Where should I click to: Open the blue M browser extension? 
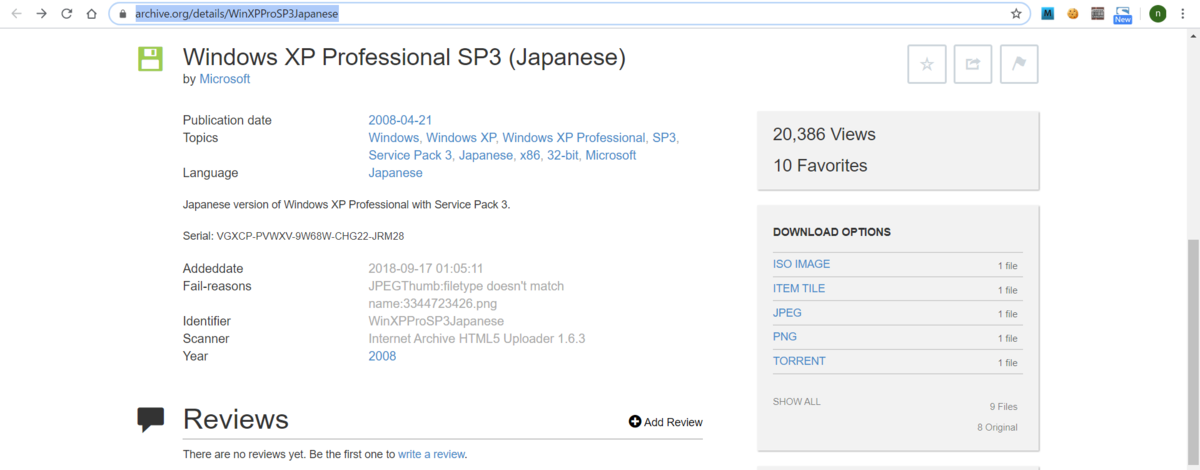point(1048,14)
